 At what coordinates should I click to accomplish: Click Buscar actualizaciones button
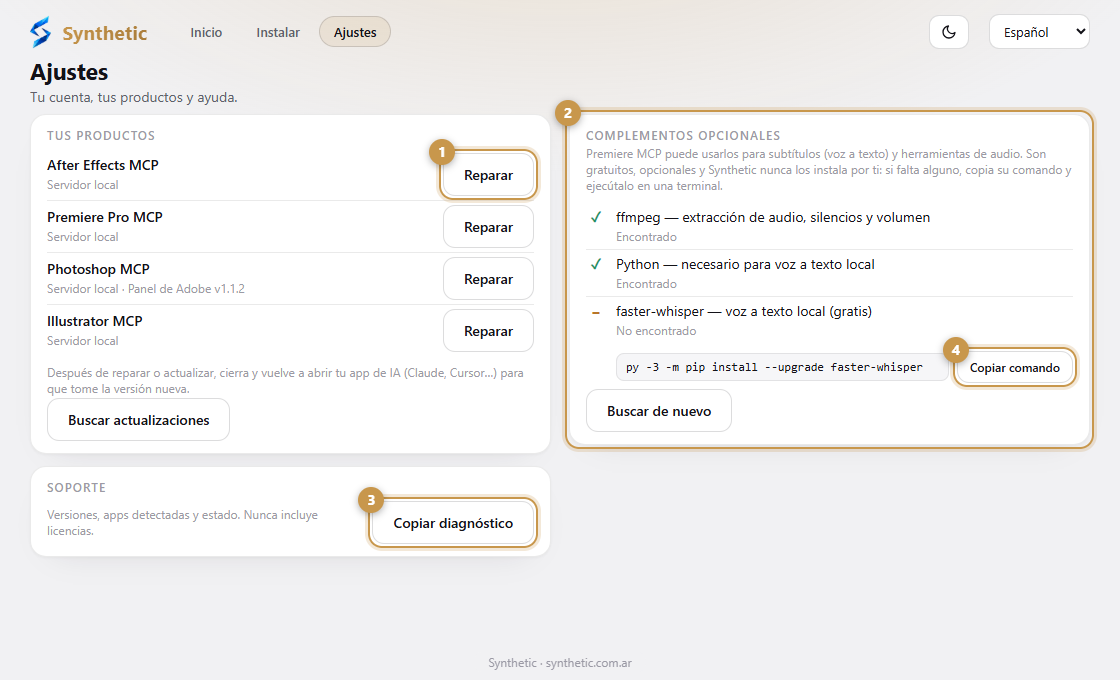coord(139,420)
